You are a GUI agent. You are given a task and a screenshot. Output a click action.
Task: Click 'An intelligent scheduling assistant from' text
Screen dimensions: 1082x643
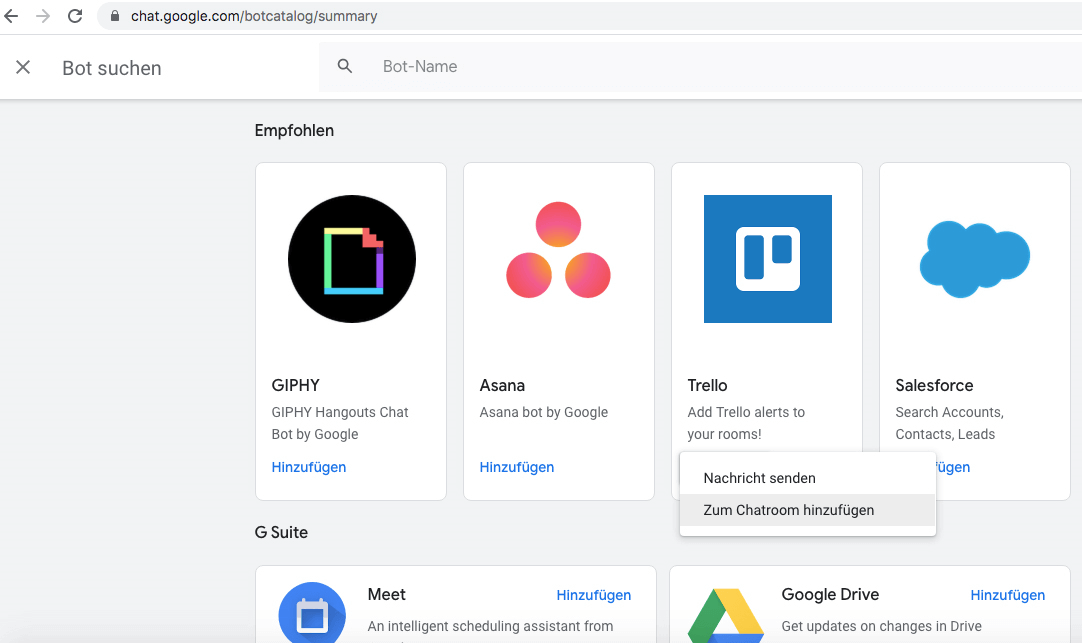(x=490, y=626)
